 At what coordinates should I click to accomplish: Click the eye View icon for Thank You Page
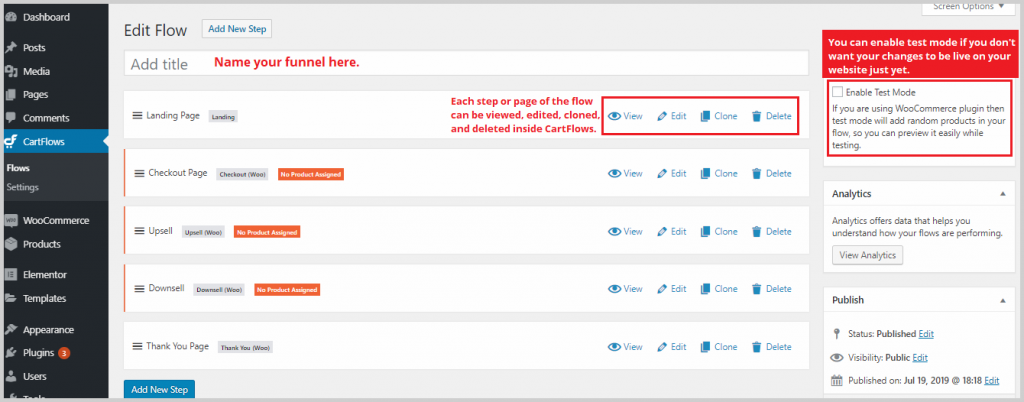tap(614, 347)
